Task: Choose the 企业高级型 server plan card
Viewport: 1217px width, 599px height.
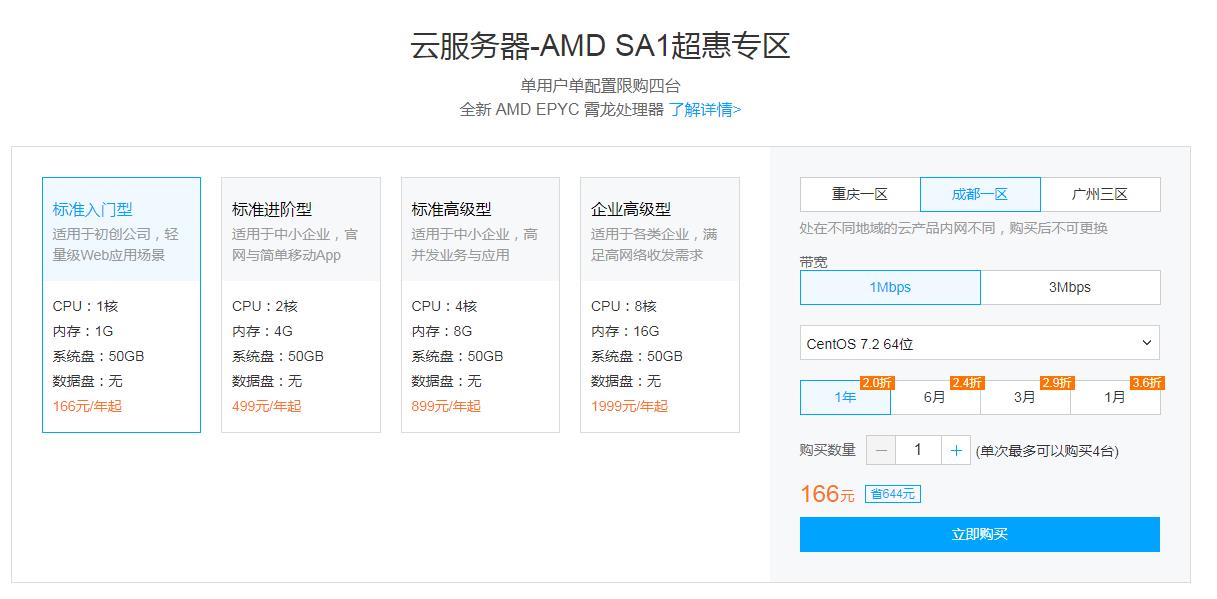Action: (x=659, y=305)
